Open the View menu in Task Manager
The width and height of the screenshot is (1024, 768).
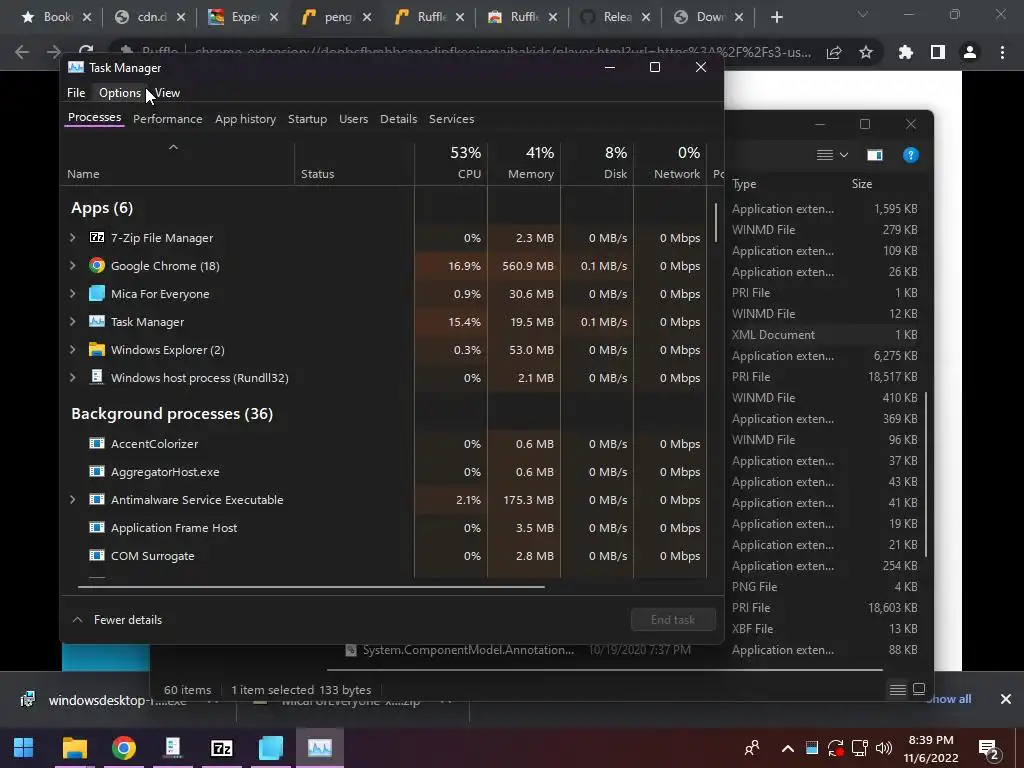tap(167, 93)
